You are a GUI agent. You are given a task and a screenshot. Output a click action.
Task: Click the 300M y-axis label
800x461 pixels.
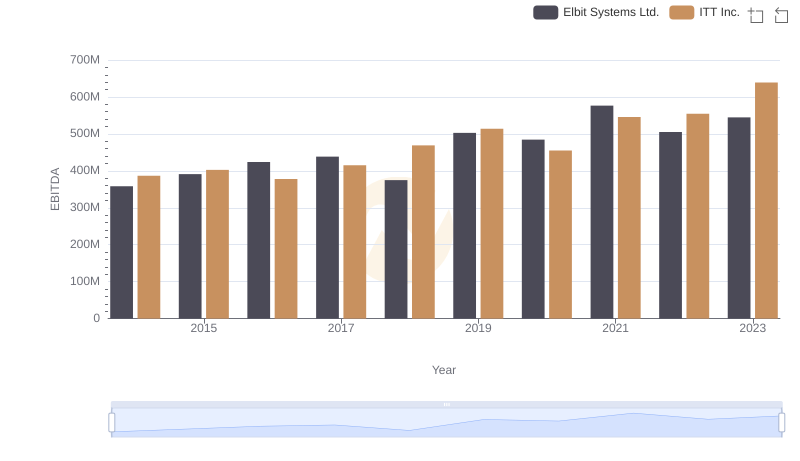coord(85,208)
